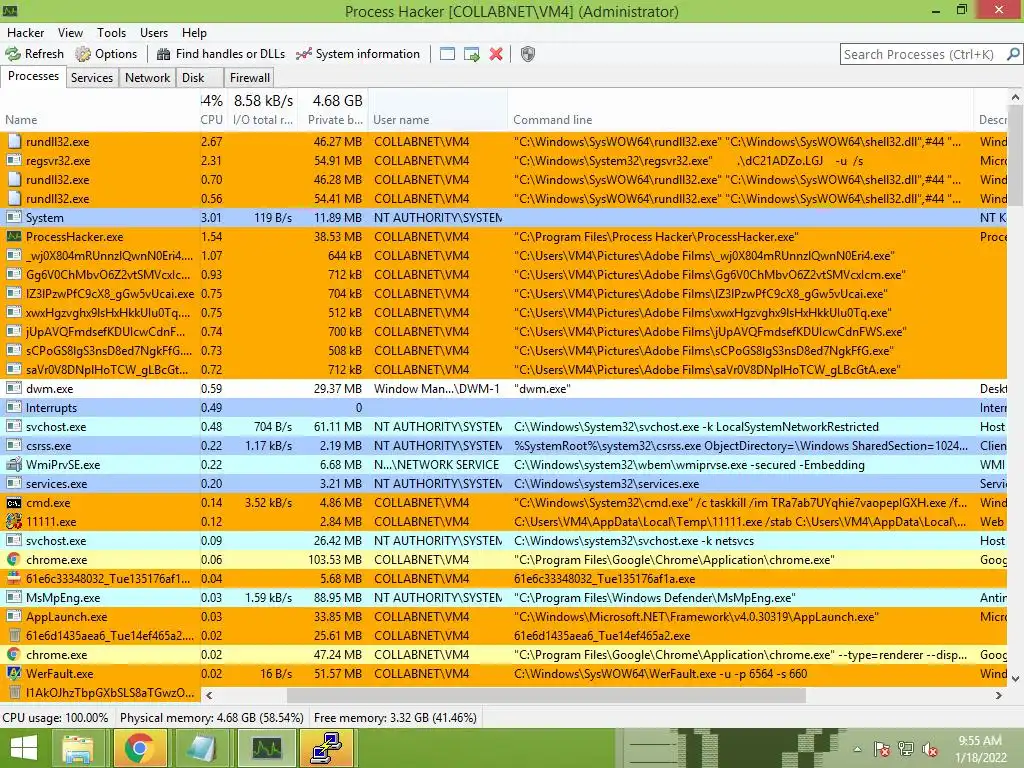Click the vertical scrollbar up arrow
This screenshot has height=768, width=1024.
tap(1016, 97)
